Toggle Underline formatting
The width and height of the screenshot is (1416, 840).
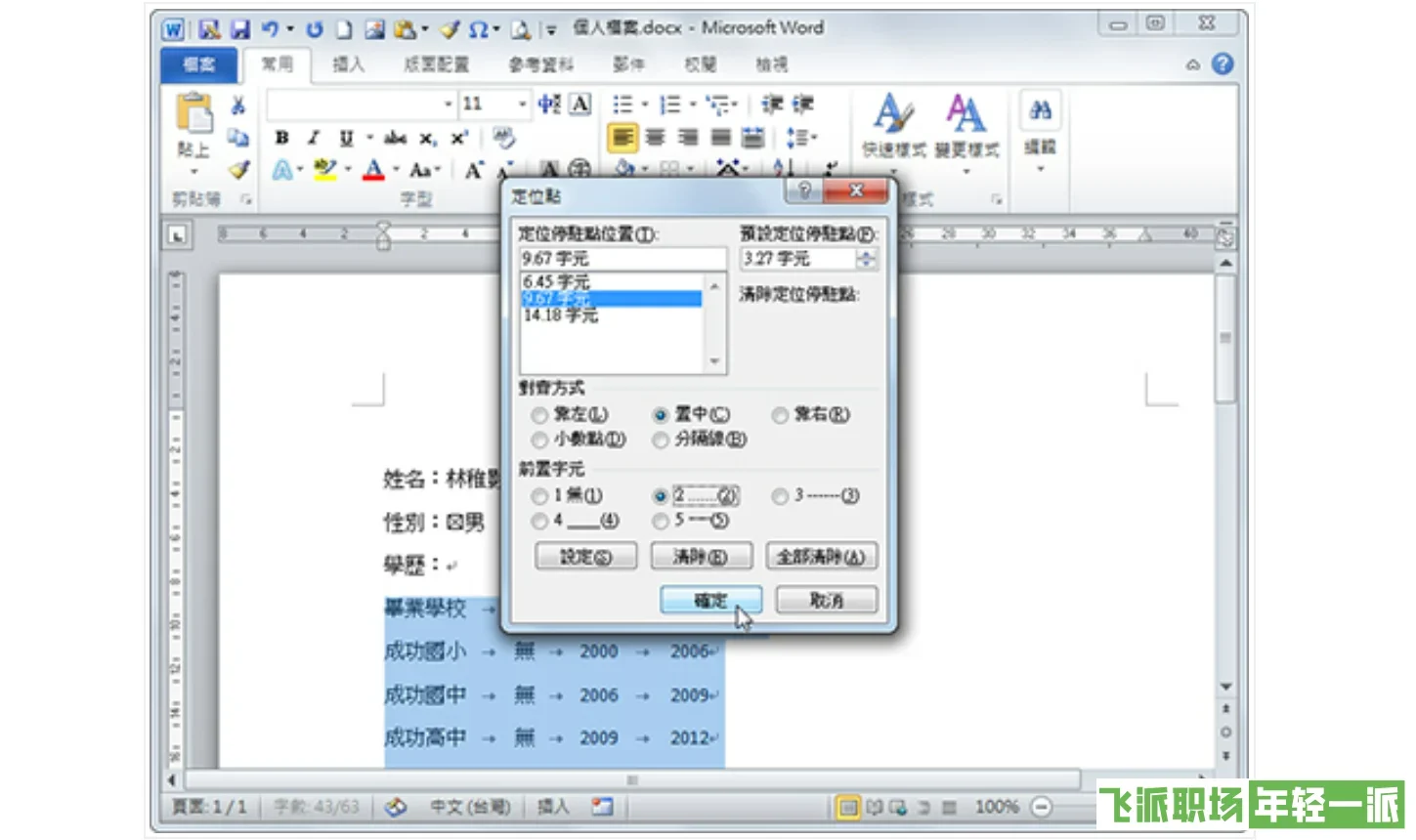coord(346,138)
